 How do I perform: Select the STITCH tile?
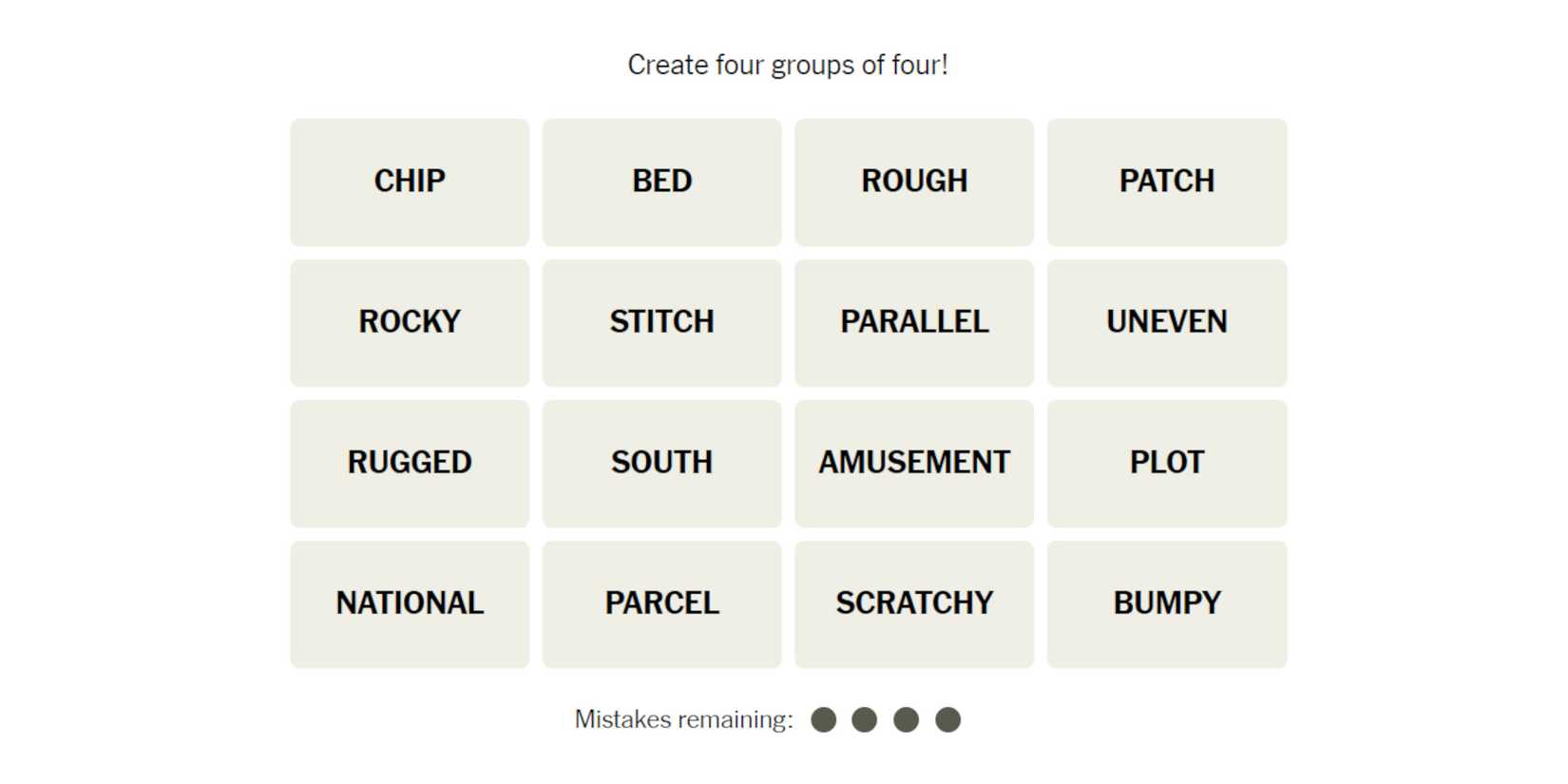point(661,322)
